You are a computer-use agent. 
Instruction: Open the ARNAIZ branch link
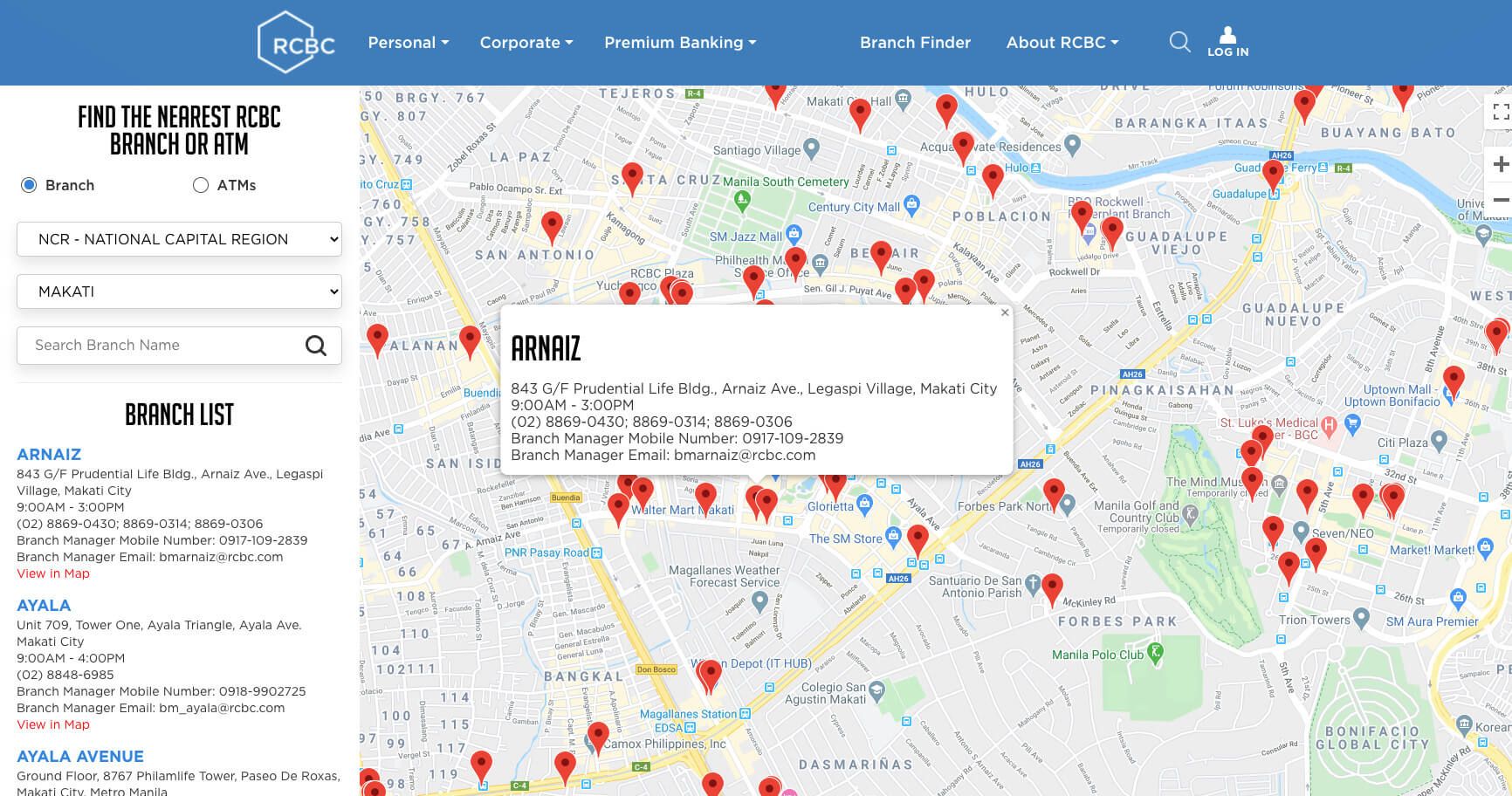(x=49, y=454)
